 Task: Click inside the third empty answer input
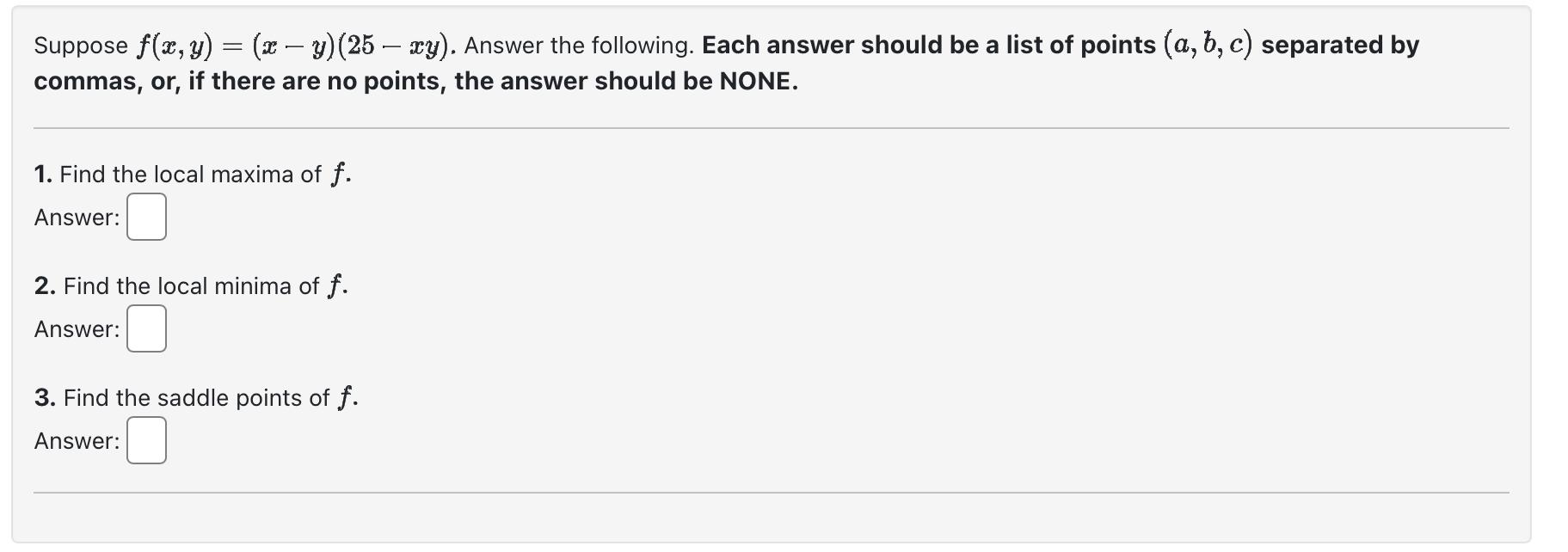click(145, 441)
